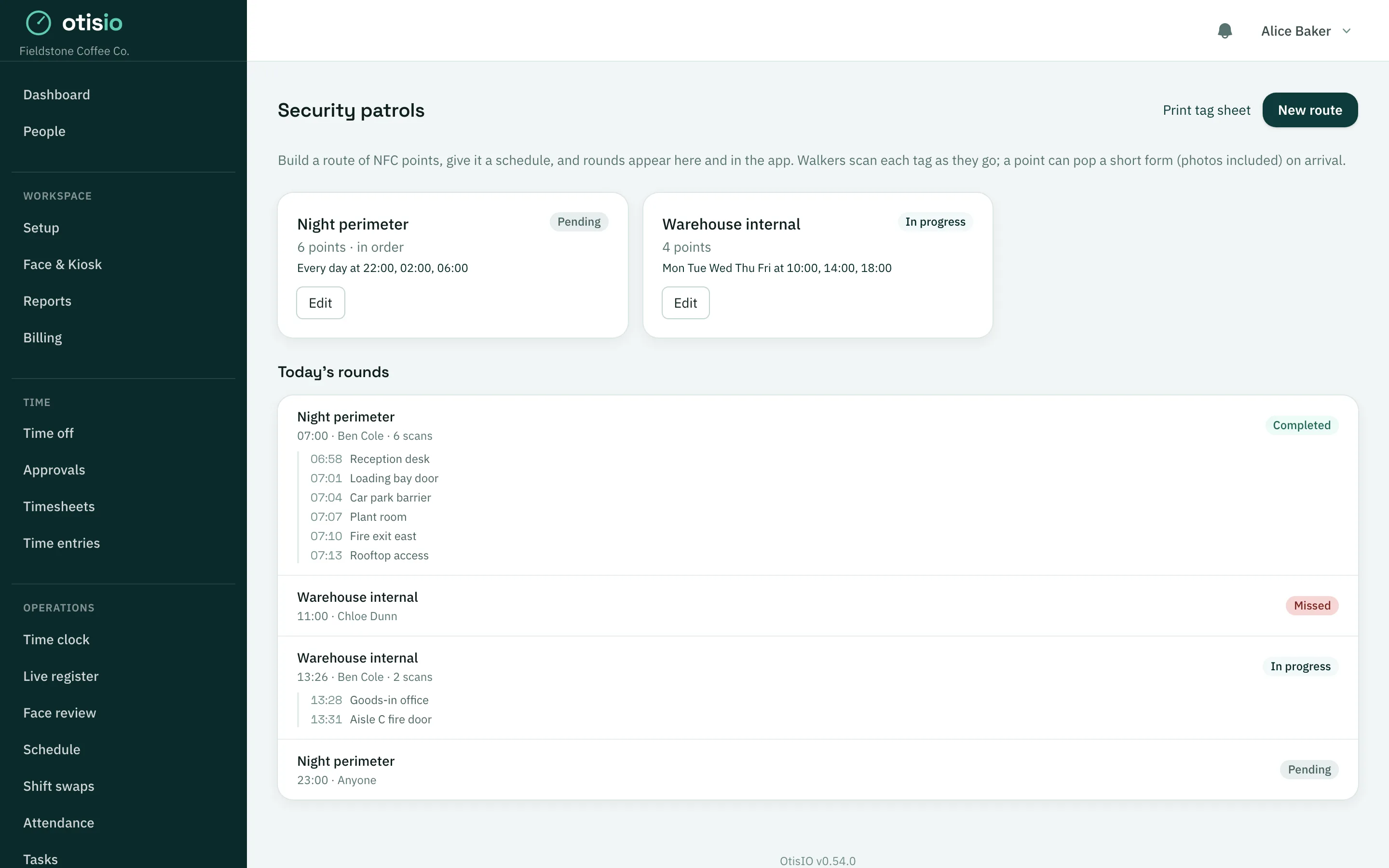Click the Today's rounds heading
Image resolution: width=1389 pixels, height=868 pixels.
click(x=333, y=372)
